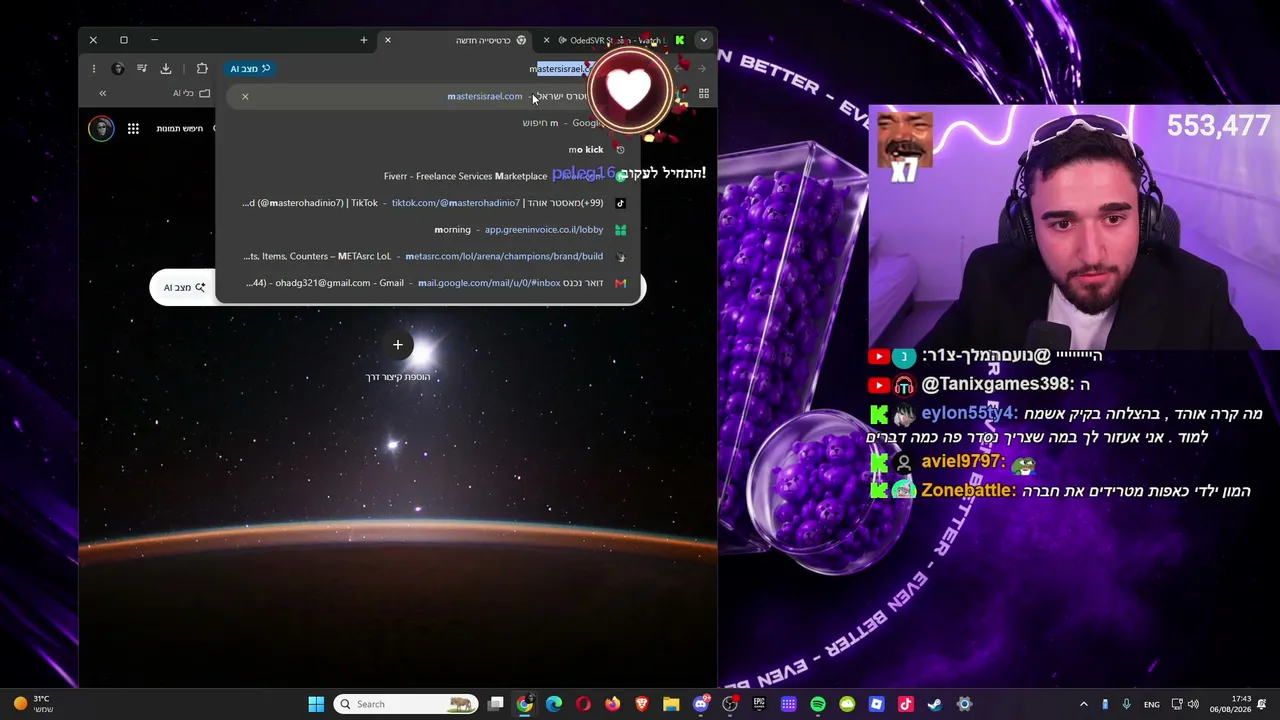The image size is (1280, 720).
Task: Open Task View on the taskbar
Action: coord(495,704)
